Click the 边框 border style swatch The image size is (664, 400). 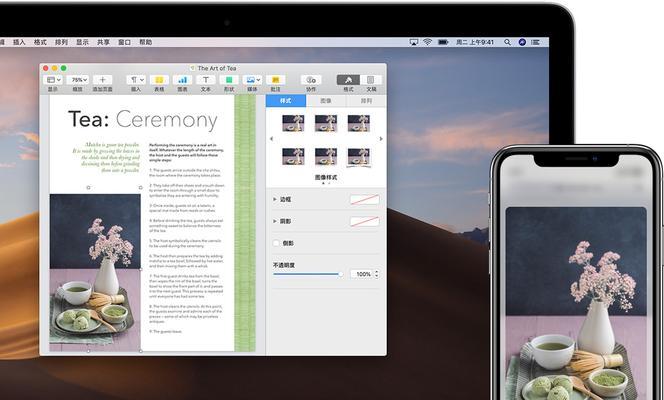click(x=365, y=199)
